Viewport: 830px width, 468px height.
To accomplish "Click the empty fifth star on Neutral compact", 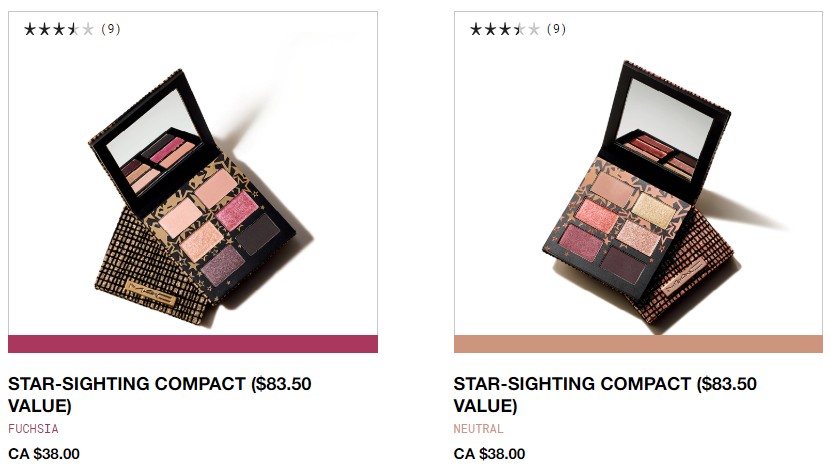I will (x=534, y=29).
